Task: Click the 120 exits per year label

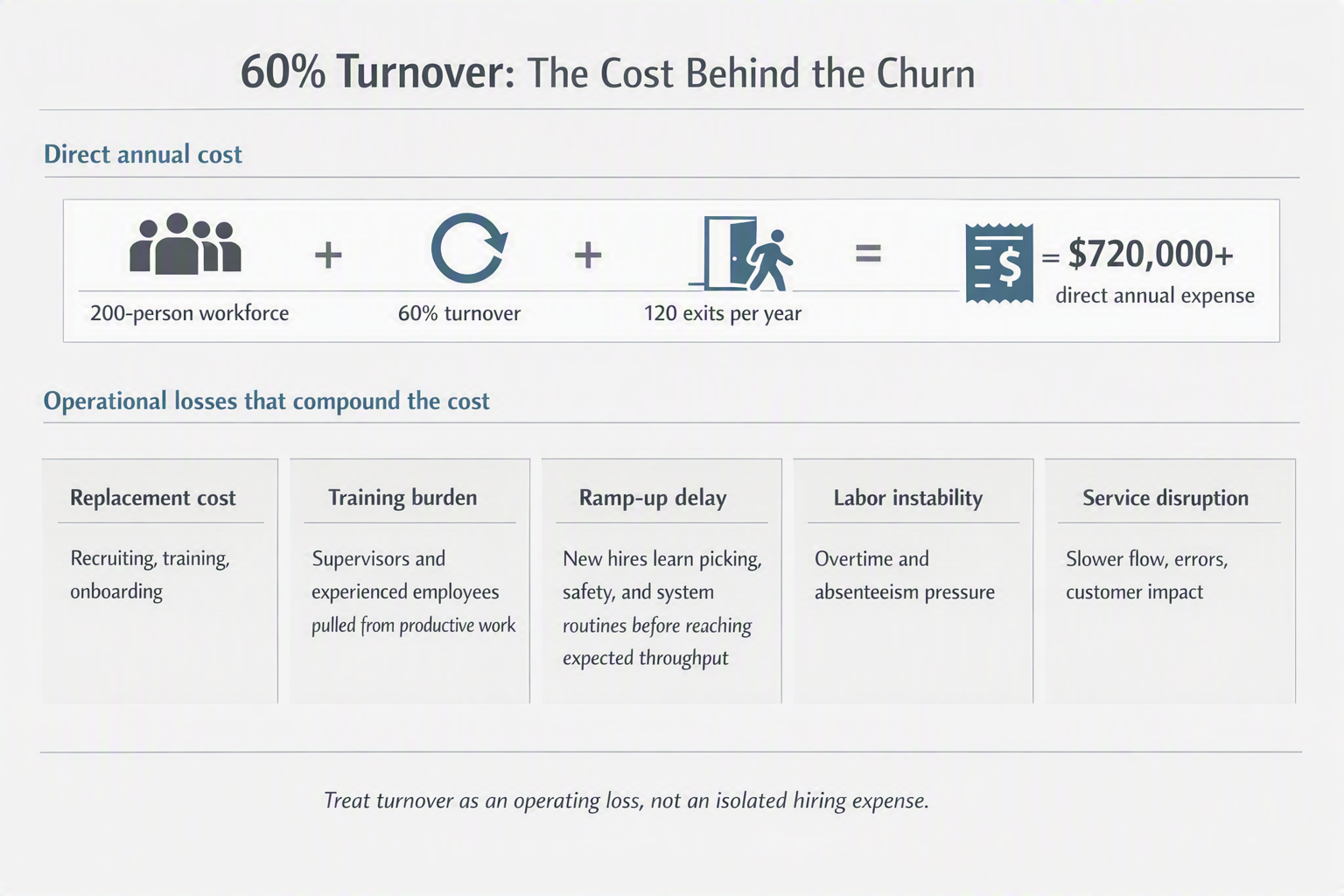Action: click(723, 313)
